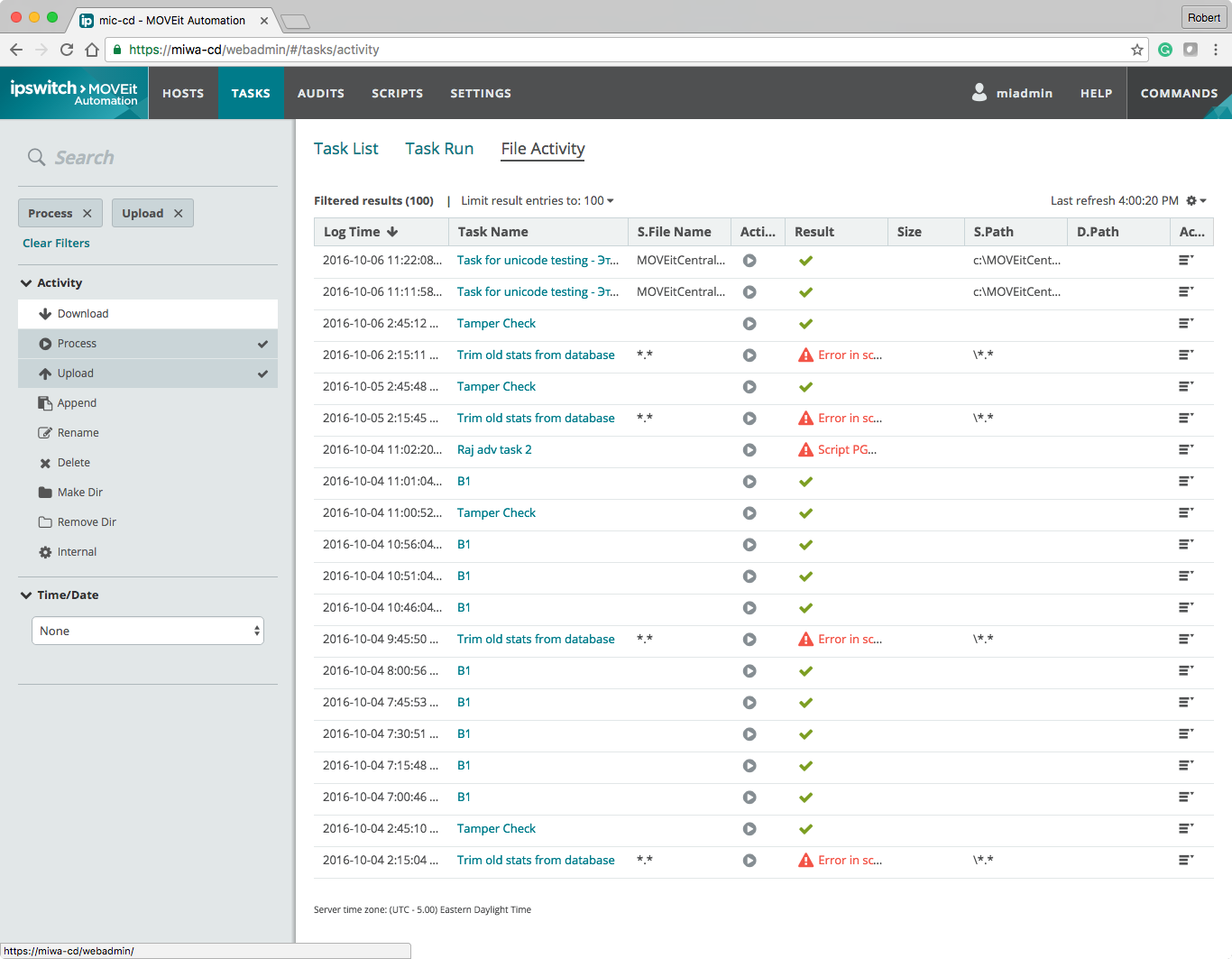Switch to the Task List tab

coord(346,149)
